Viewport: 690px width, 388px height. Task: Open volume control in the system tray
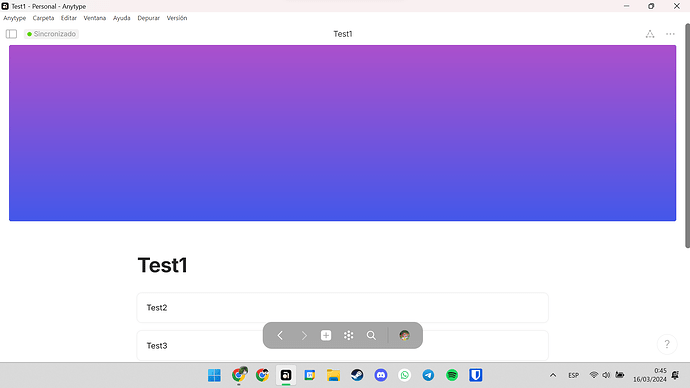pos(606,375)
